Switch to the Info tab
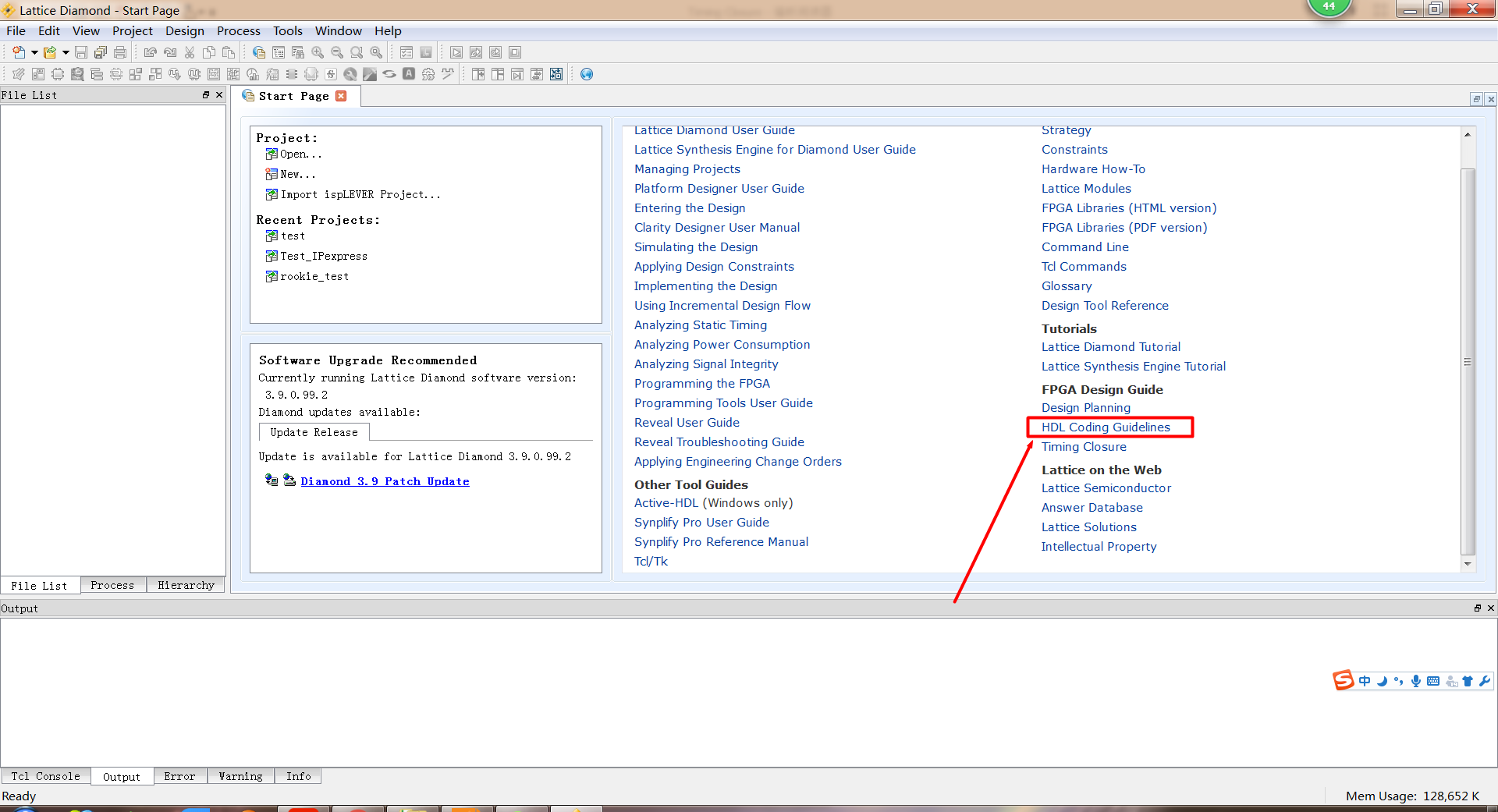The width and height of the screenshot is (1498, 812). coord(298,776)
